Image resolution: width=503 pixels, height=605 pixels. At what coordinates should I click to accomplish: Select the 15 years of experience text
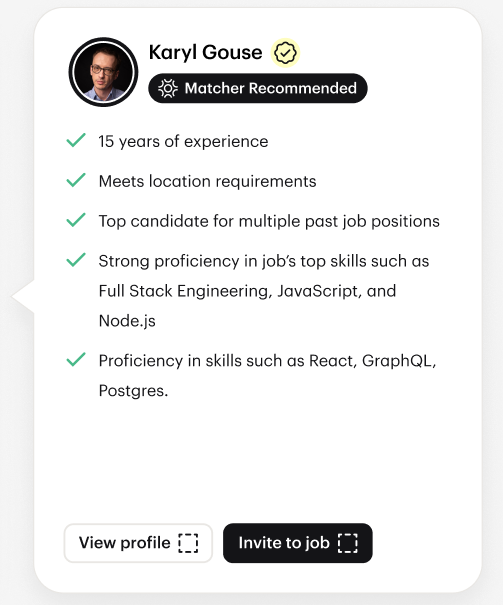pyautogui.click(x=183, y=142)
